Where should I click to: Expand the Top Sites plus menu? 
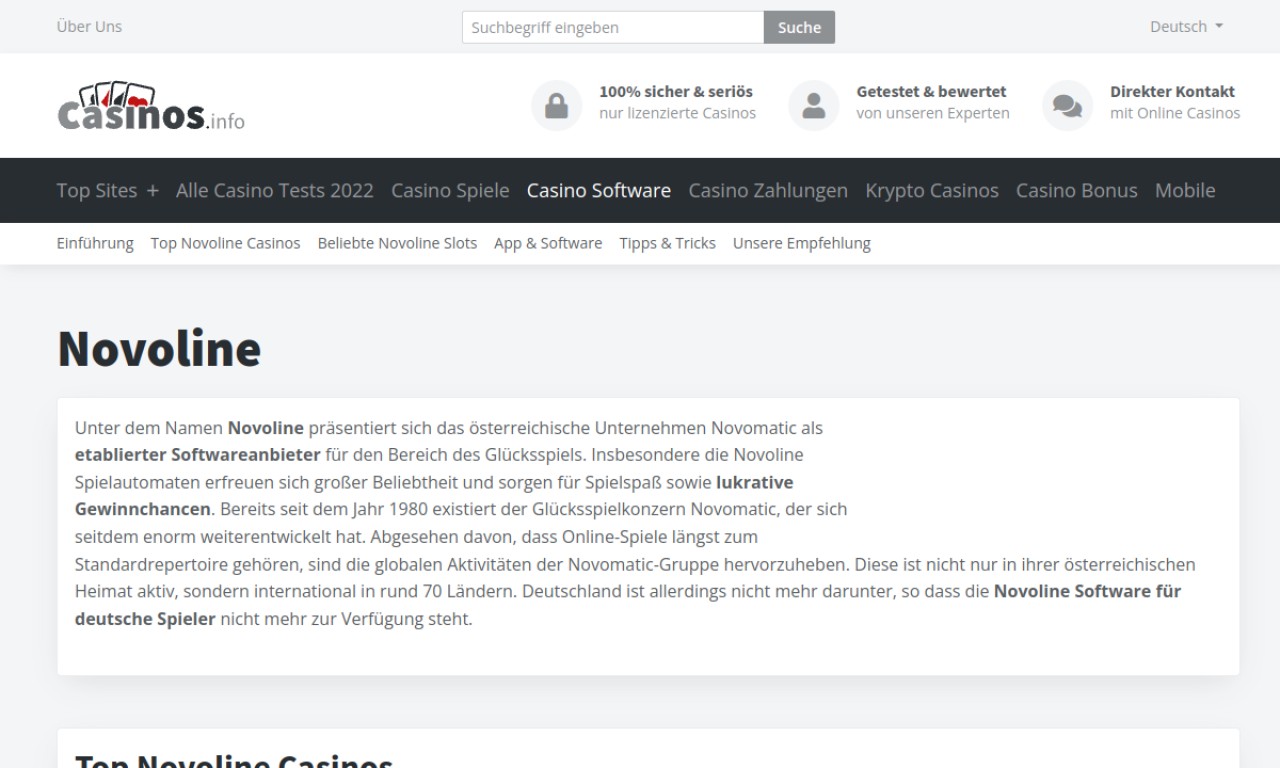(107, 190)
